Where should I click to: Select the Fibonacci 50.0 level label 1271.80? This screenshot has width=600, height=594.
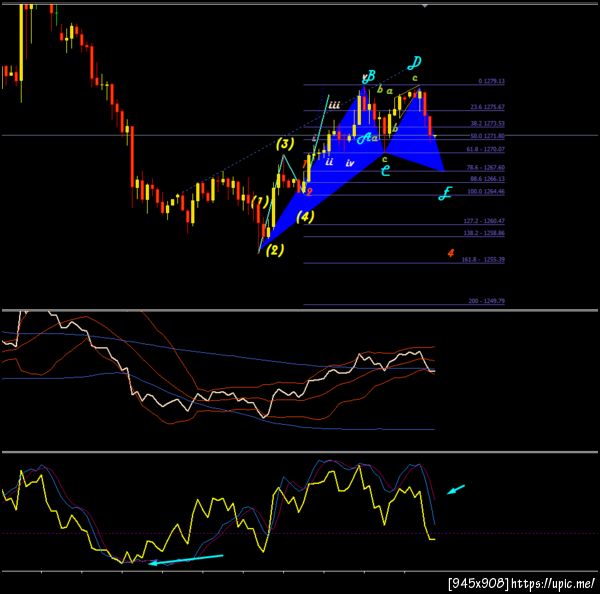coord(487,136)
